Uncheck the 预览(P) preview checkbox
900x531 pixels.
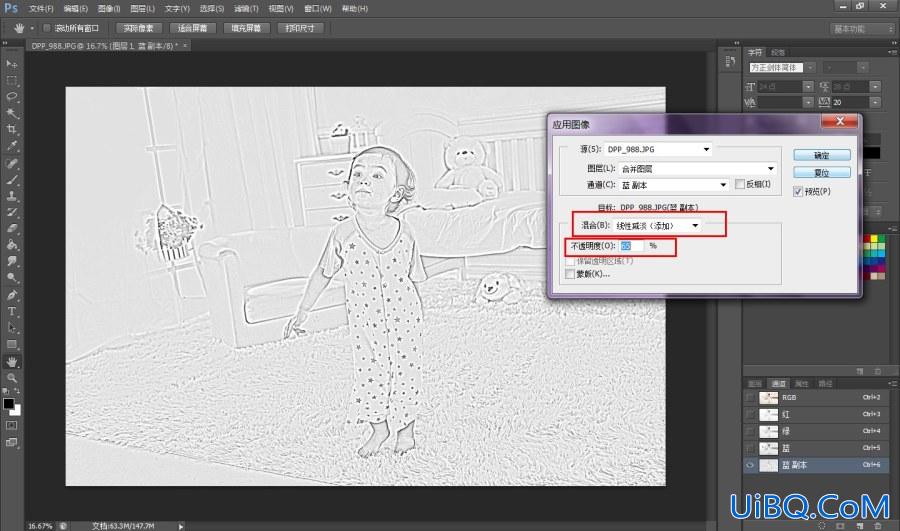(x=798, y=192)
